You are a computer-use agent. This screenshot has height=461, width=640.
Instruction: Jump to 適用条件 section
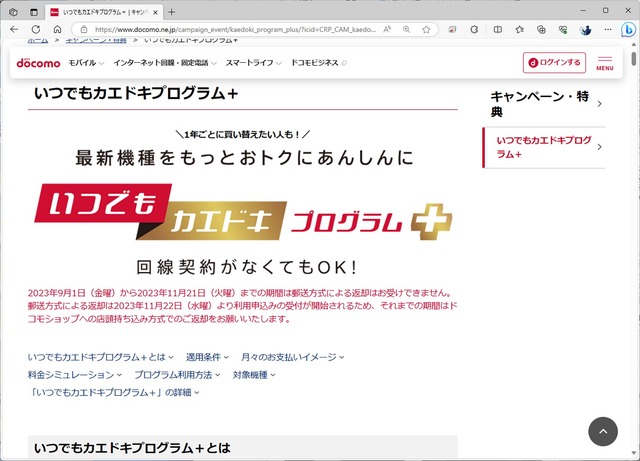207,357
